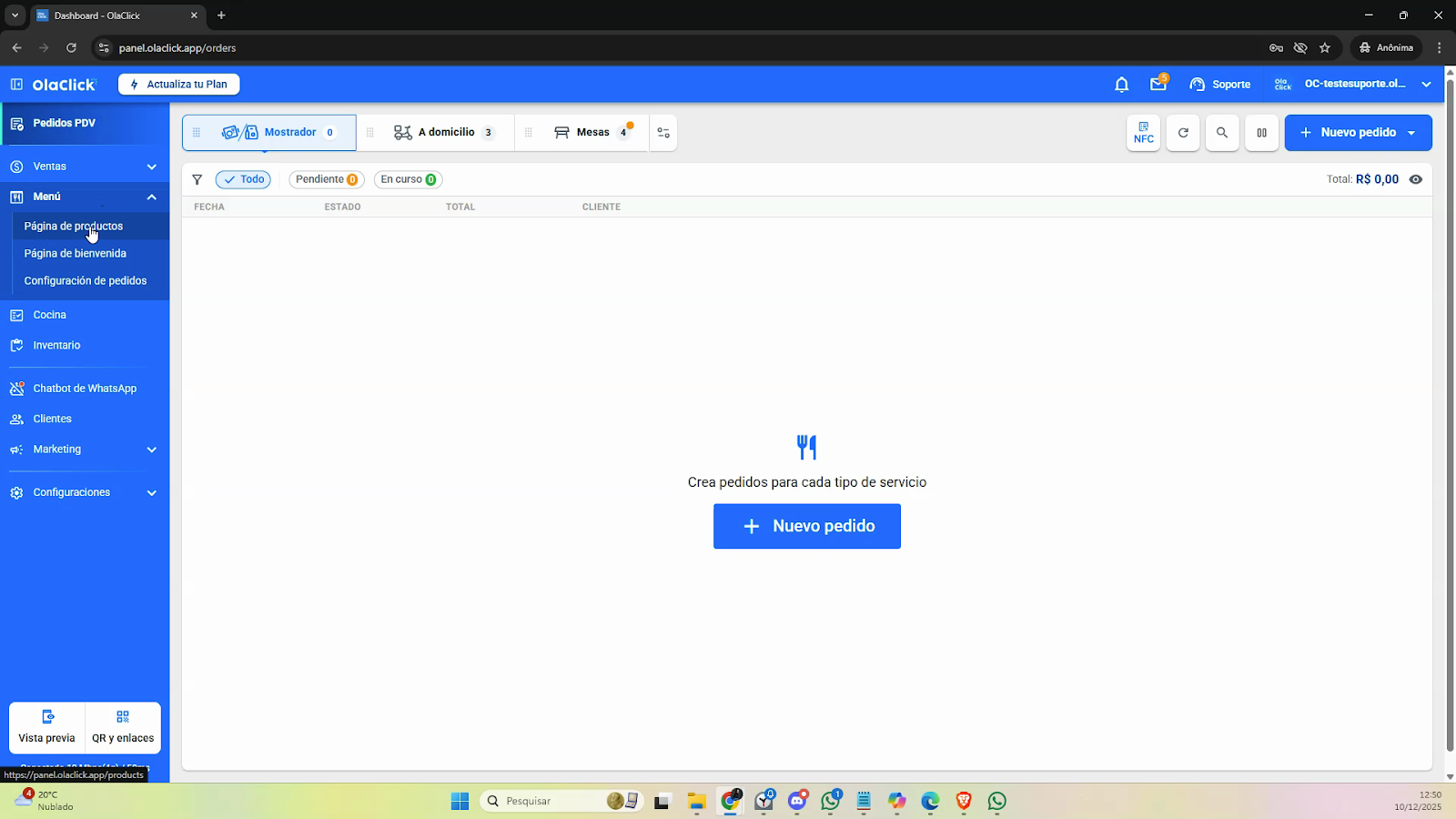Switch to column view icon
1456x819 pixels.
tap(1261, 133)
